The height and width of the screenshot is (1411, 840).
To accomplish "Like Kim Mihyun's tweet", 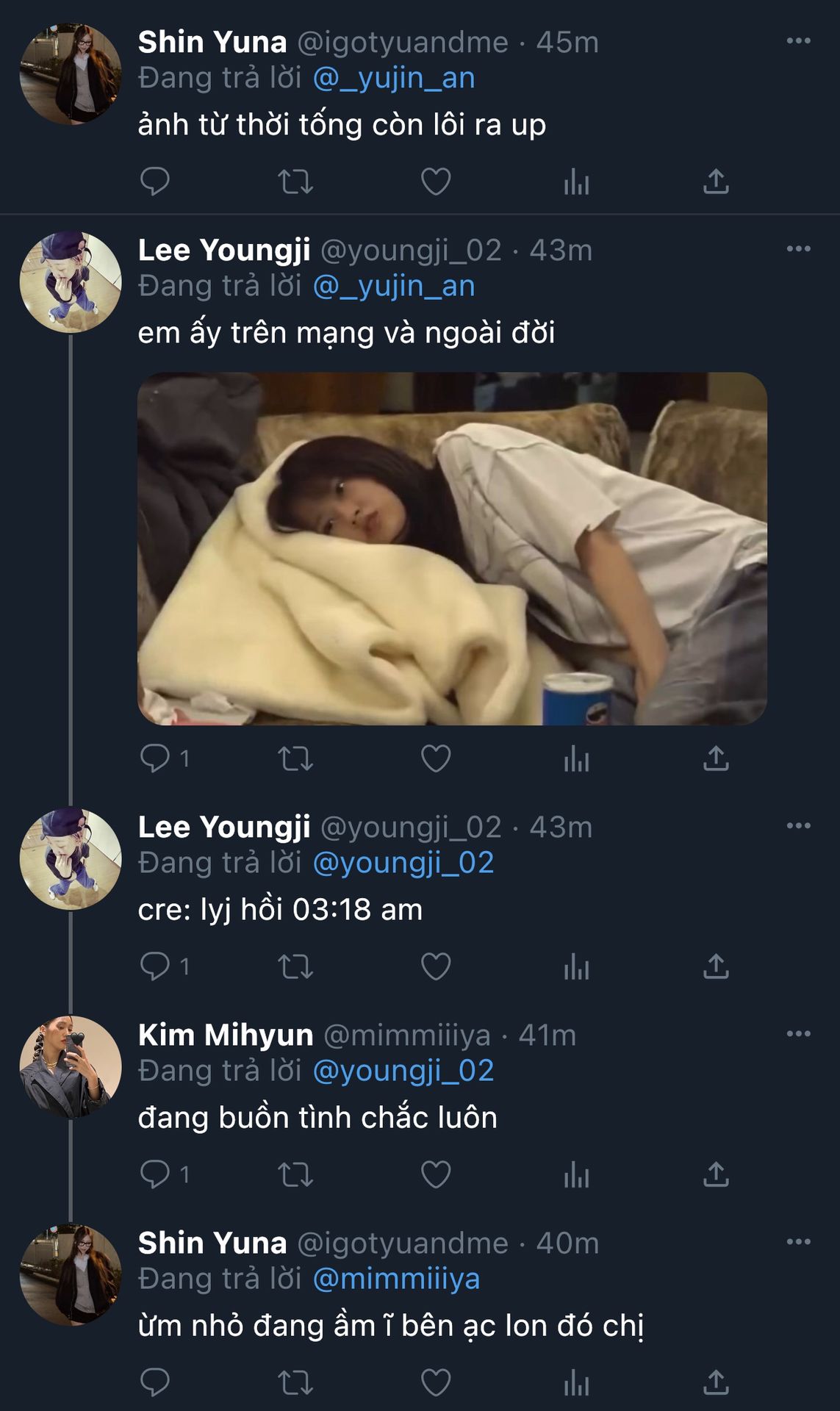I will (435, 1174).
